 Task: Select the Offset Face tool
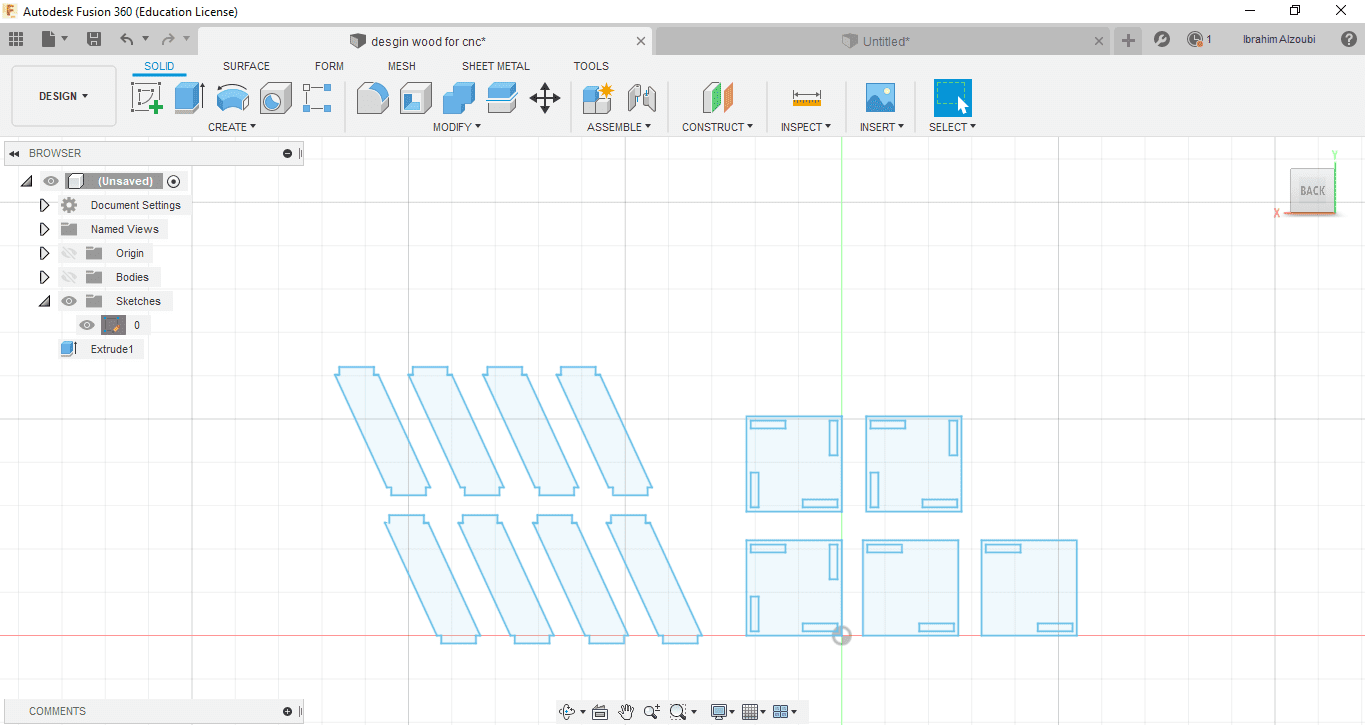tap(501, 98)
